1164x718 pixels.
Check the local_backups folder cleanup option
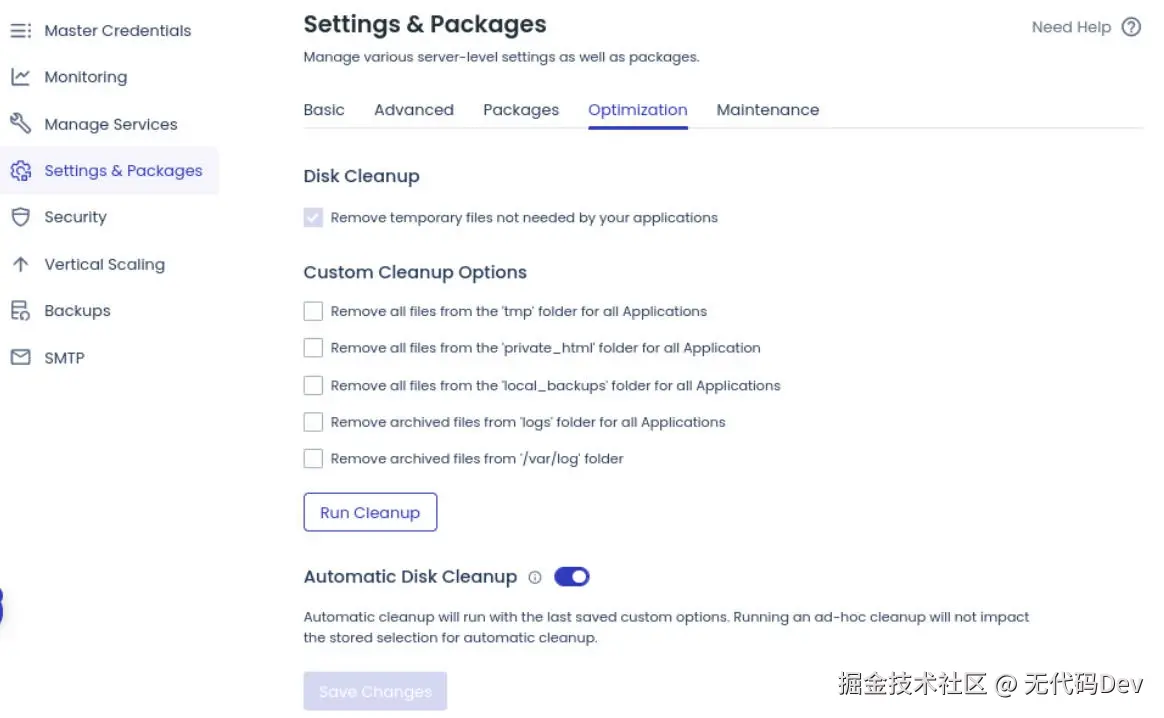pyautogui.click(x=312, y=385)
